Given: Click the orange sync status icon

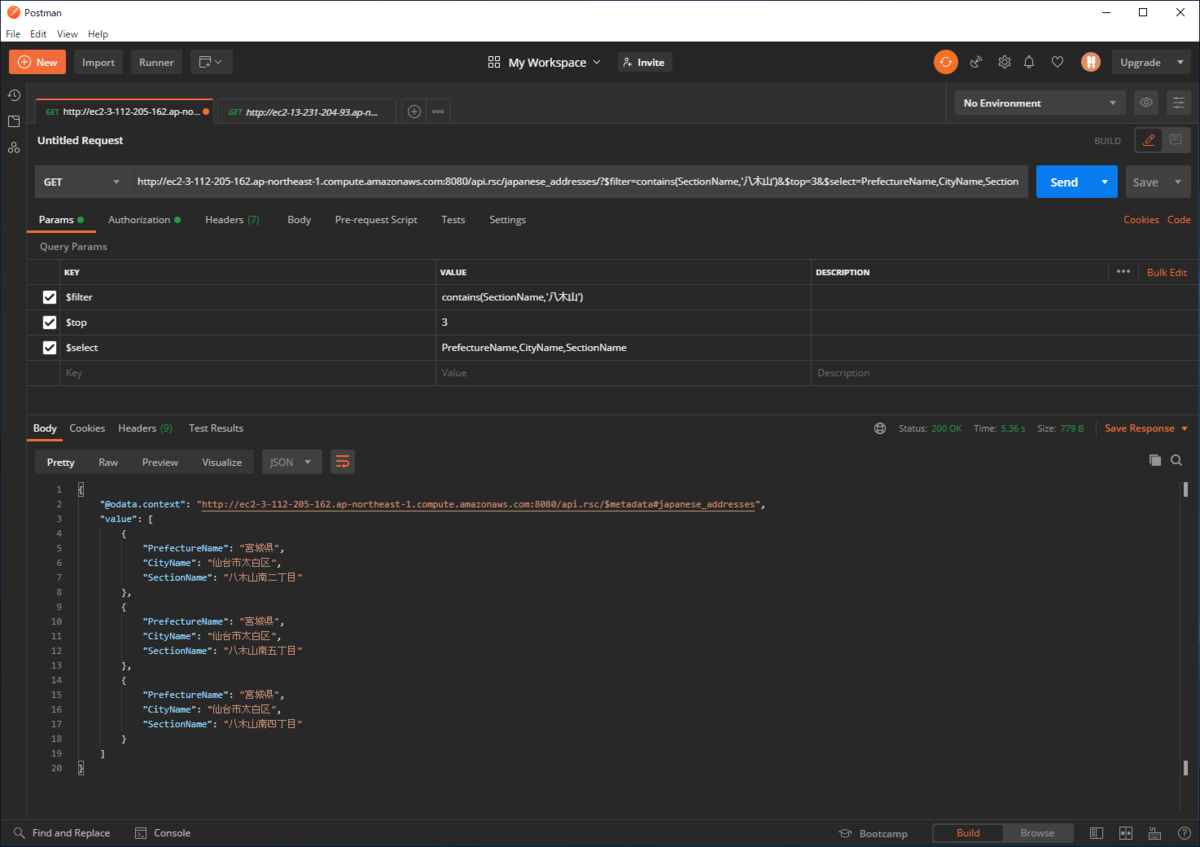Looking at the screenshot, I should click(945, 62).
